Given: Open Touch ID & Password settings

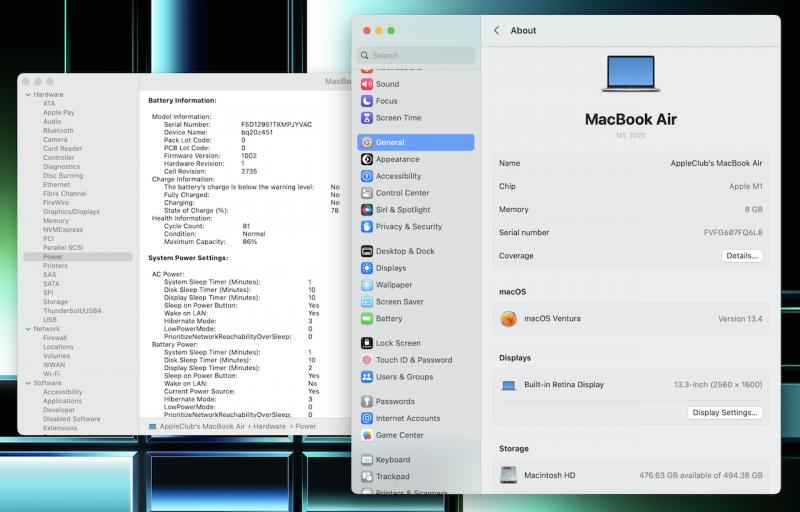Looking at the screenshot, I should click(367, 360).
